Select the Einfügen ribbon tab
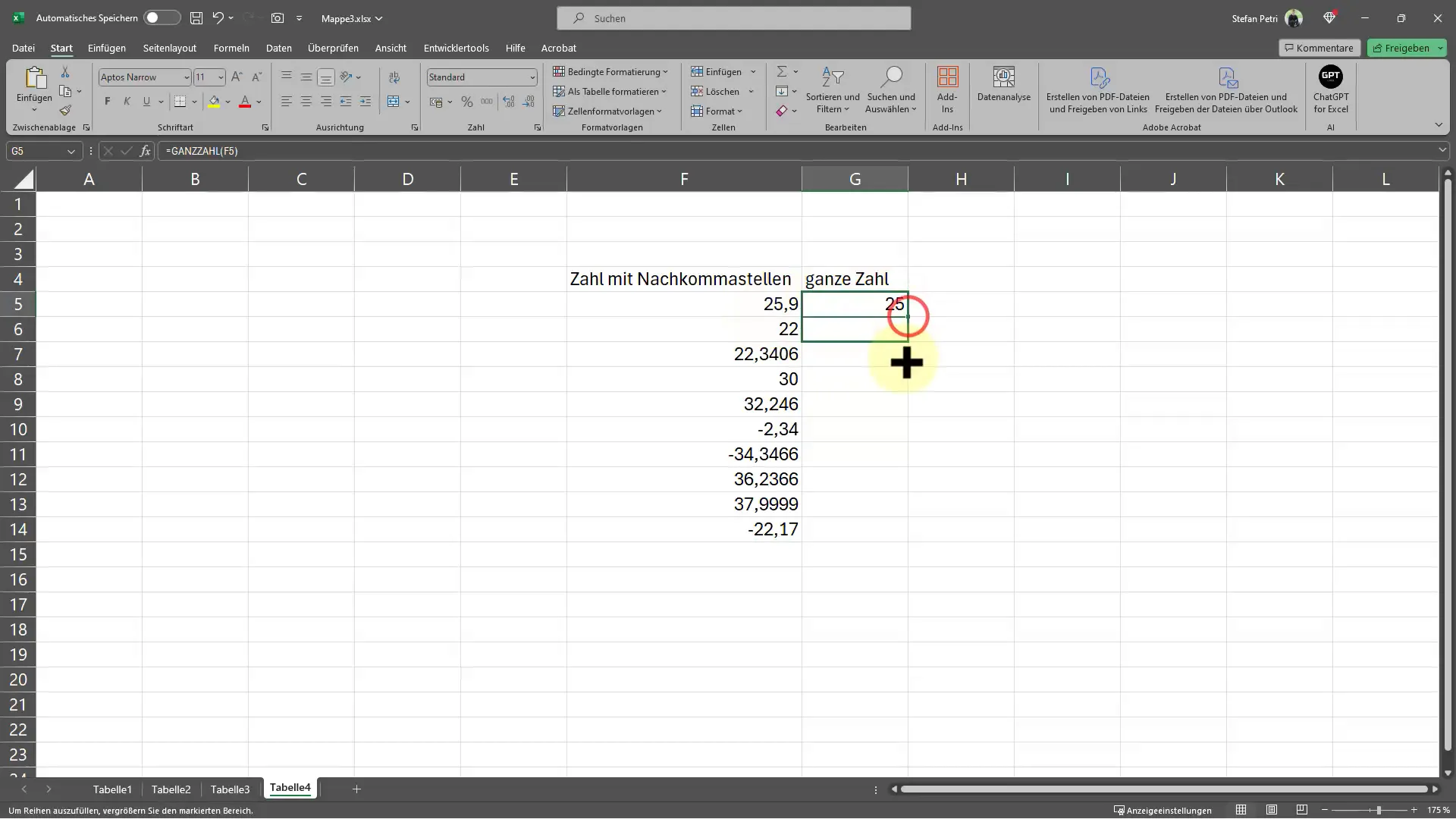This screenshot has height=819, width=1456. [x=107, y=48]
